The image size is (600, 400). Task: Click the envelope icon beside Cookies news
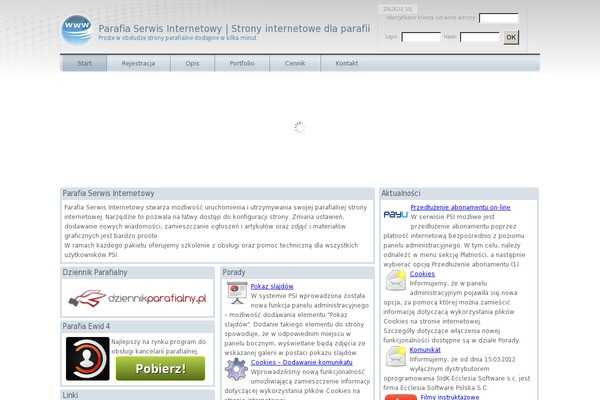point(396,281)
